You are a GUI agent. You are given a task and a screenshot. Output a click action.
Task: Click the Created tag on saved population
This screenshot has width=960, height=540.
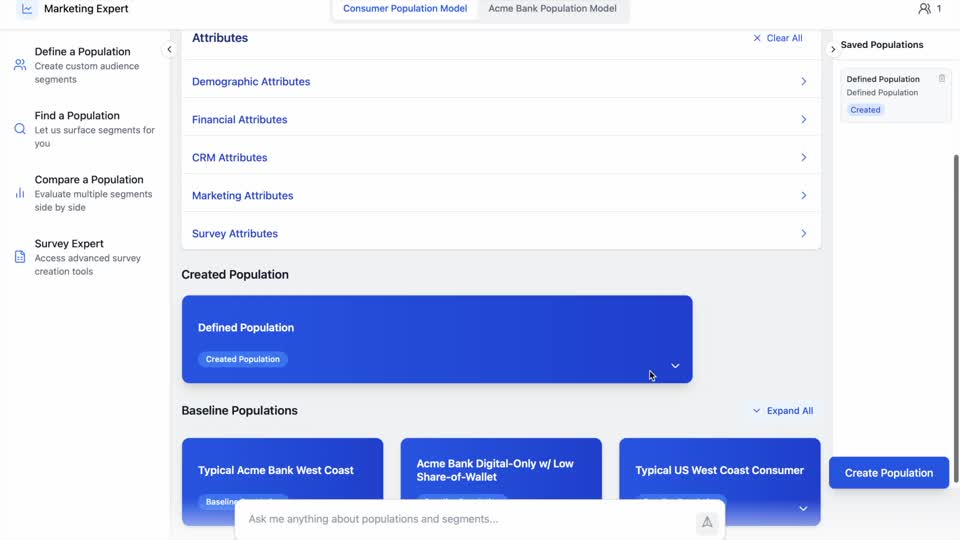pos(865,110)
